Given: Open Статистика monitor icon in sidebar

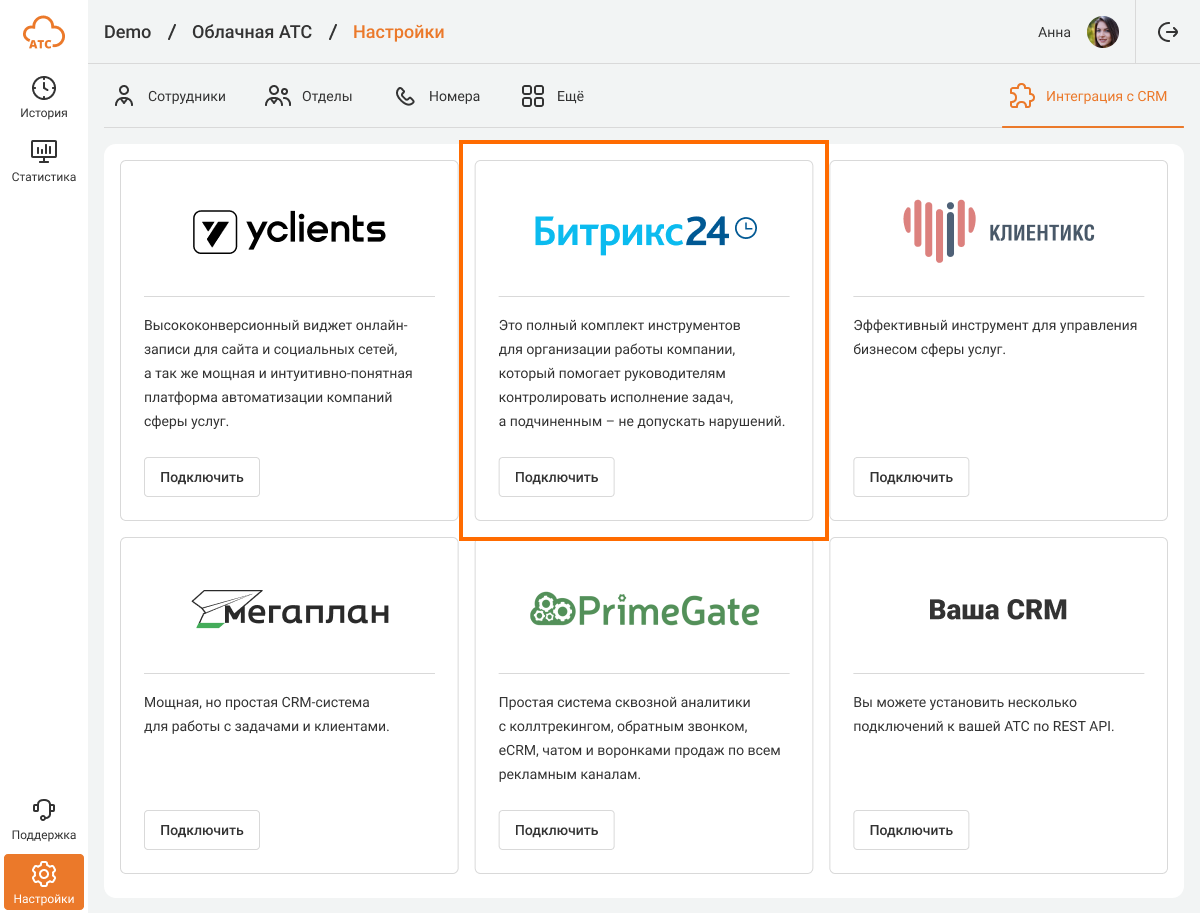Looking at the screenshot, I should point(44,152).
